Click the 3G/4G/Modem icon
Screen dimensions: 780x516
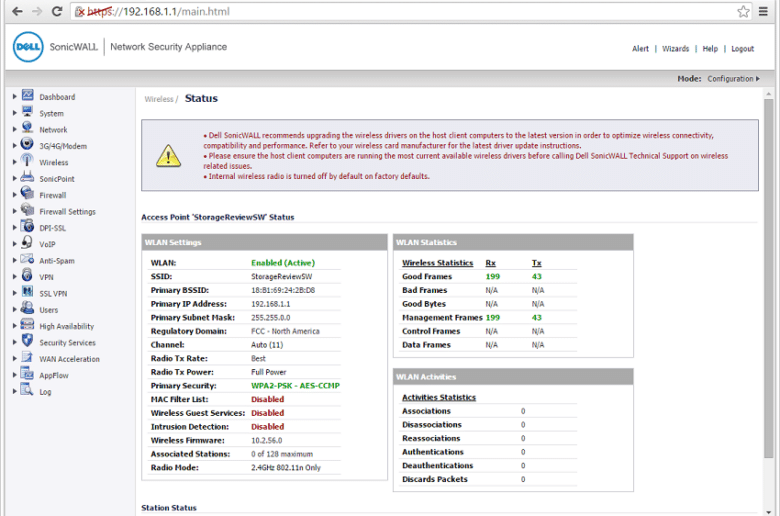[x=27, y=144]
